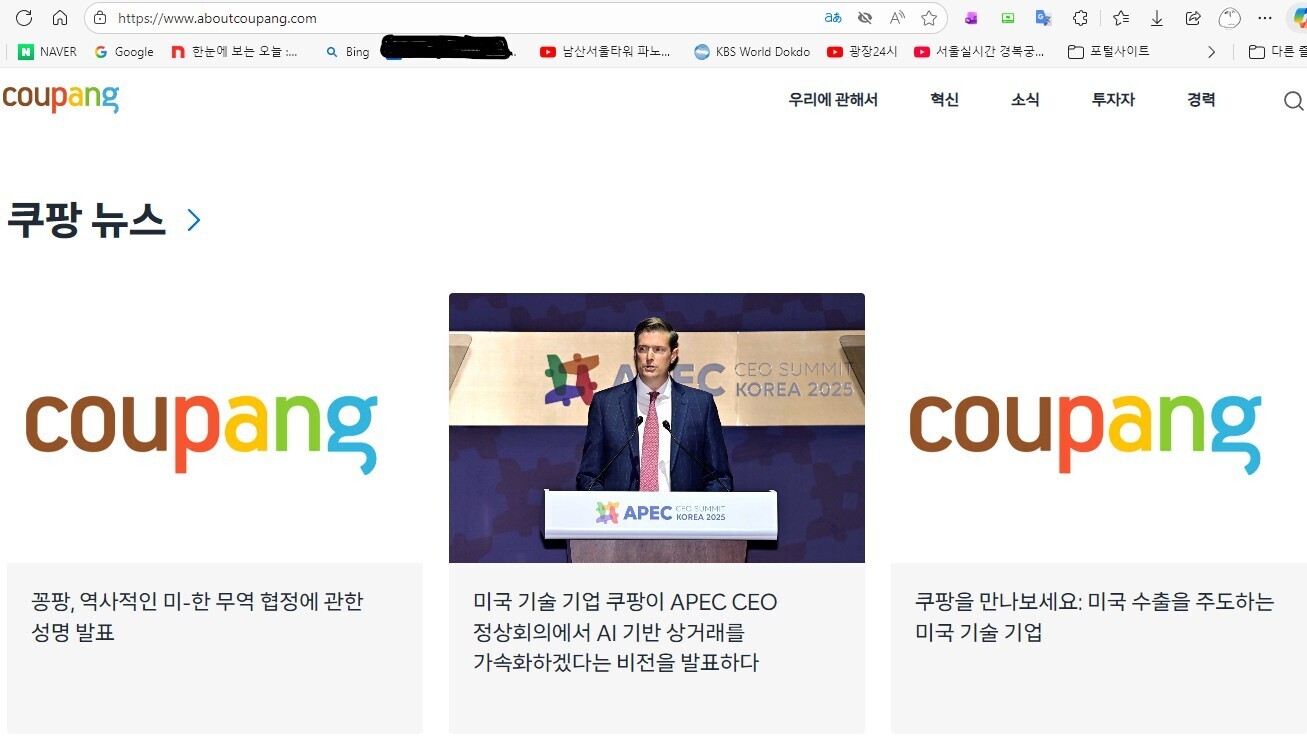Click the Share icon in browser toolbar
The image size is (1307, 738).
point(1193,18)
